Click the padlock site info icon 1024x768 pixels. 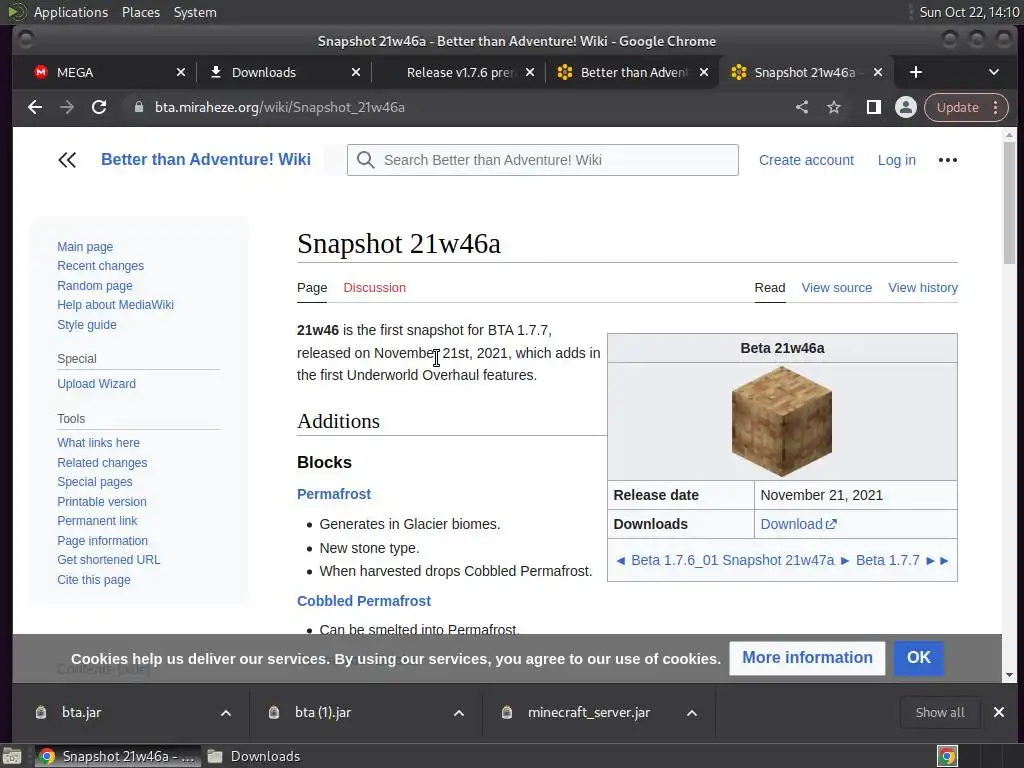138,107
